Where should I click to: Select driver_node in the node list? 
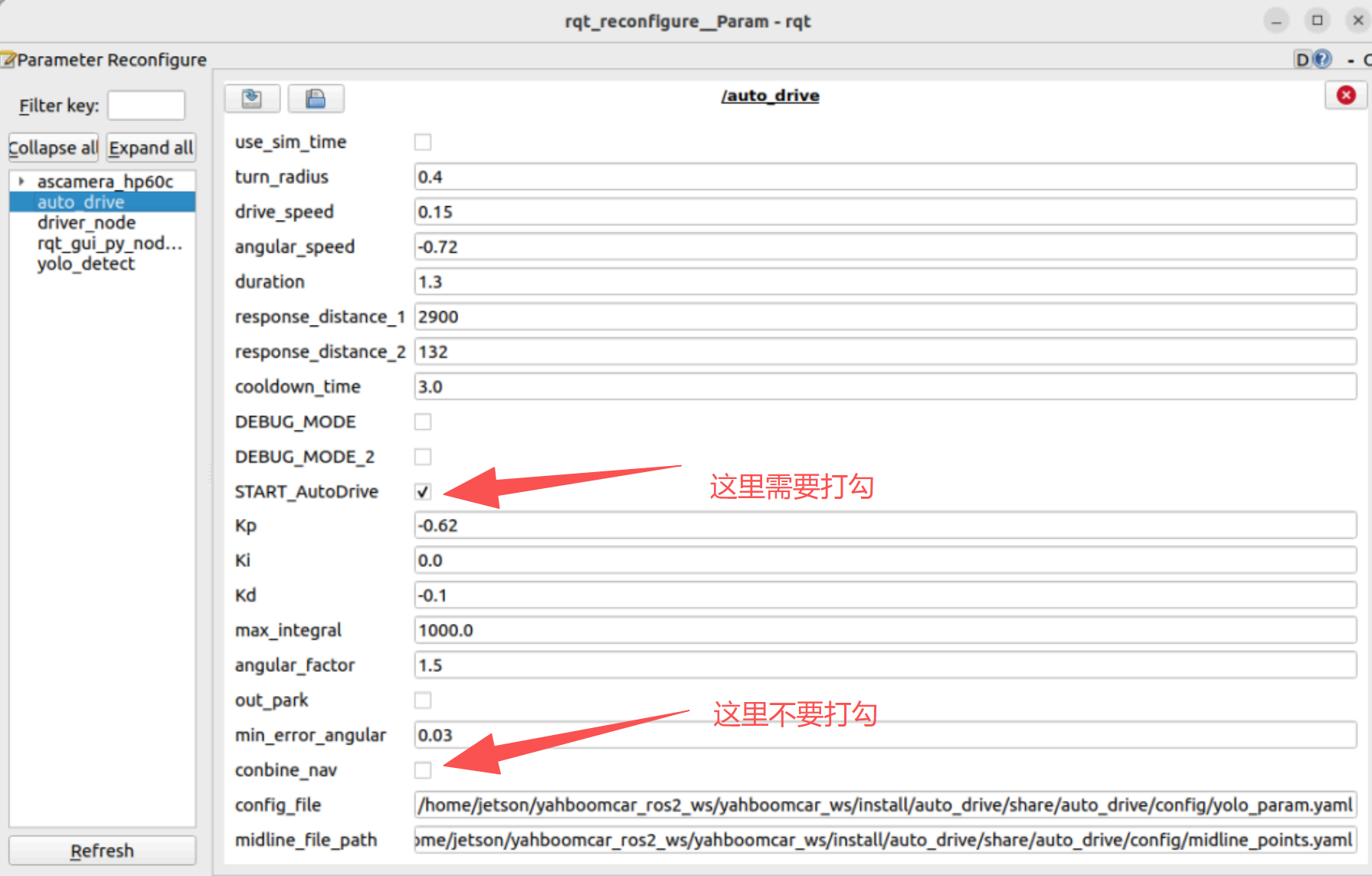point(87,222)
